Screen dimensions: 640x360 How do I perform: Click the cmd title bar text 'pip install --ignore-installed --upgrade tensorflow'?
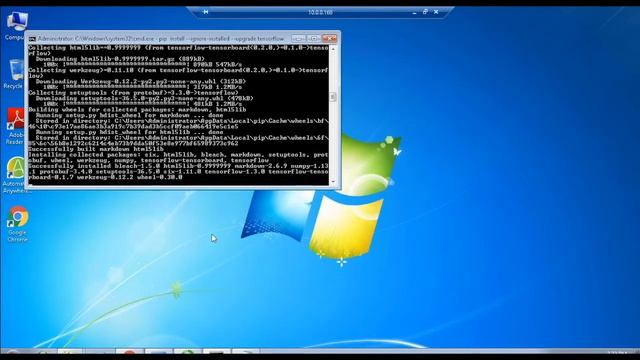221,38
